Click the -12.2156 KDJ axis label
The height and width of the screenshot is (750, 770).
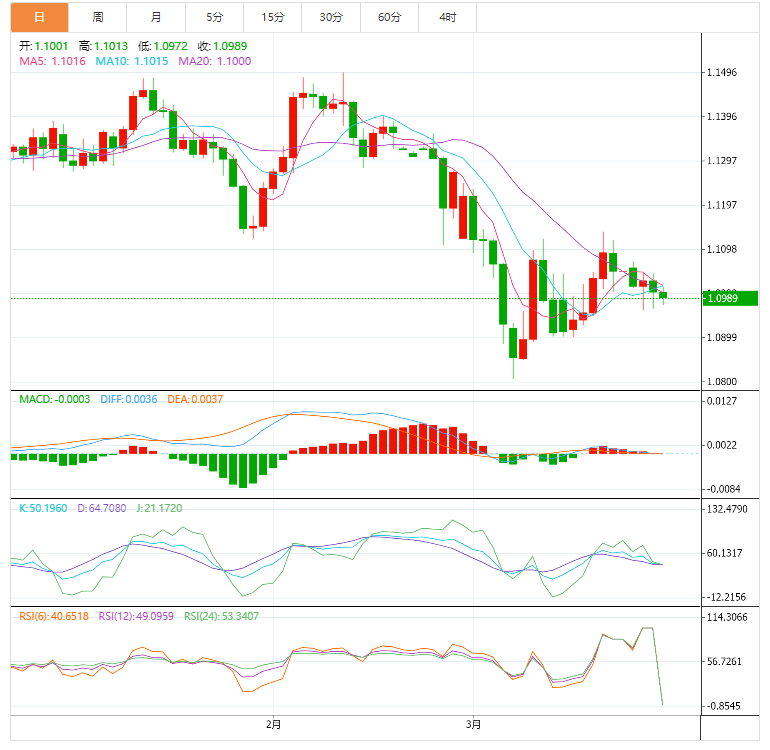[x=726, y=598]
